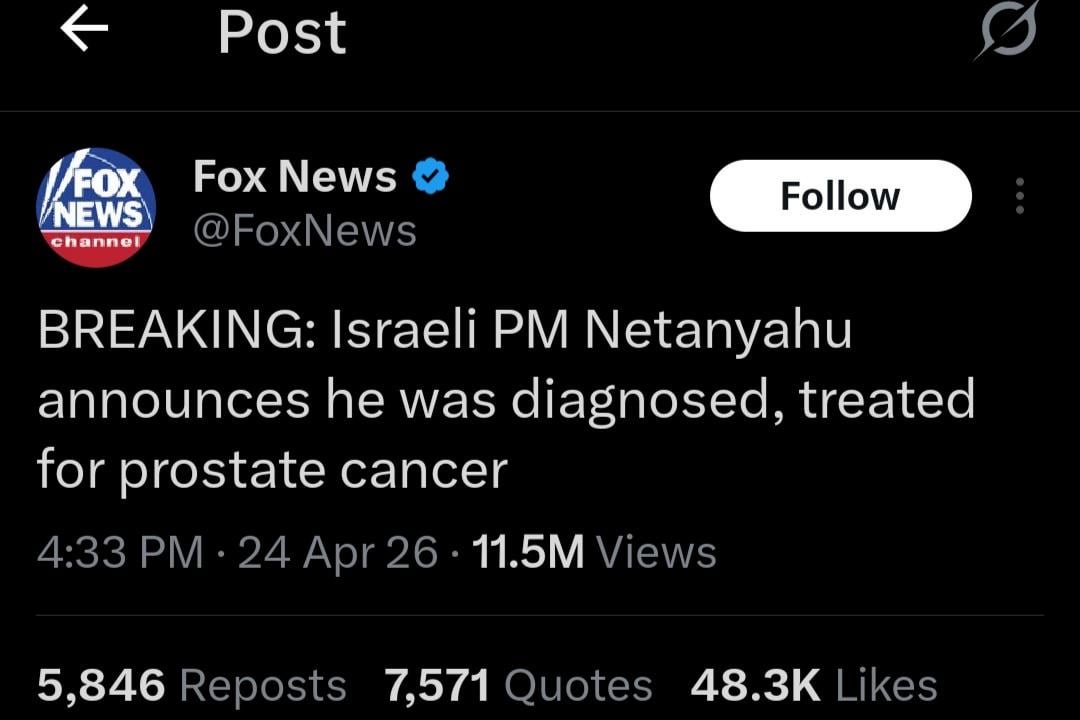1080x720 pixels.
Task: Open the three-dot more options menu
Action: 1020,196
